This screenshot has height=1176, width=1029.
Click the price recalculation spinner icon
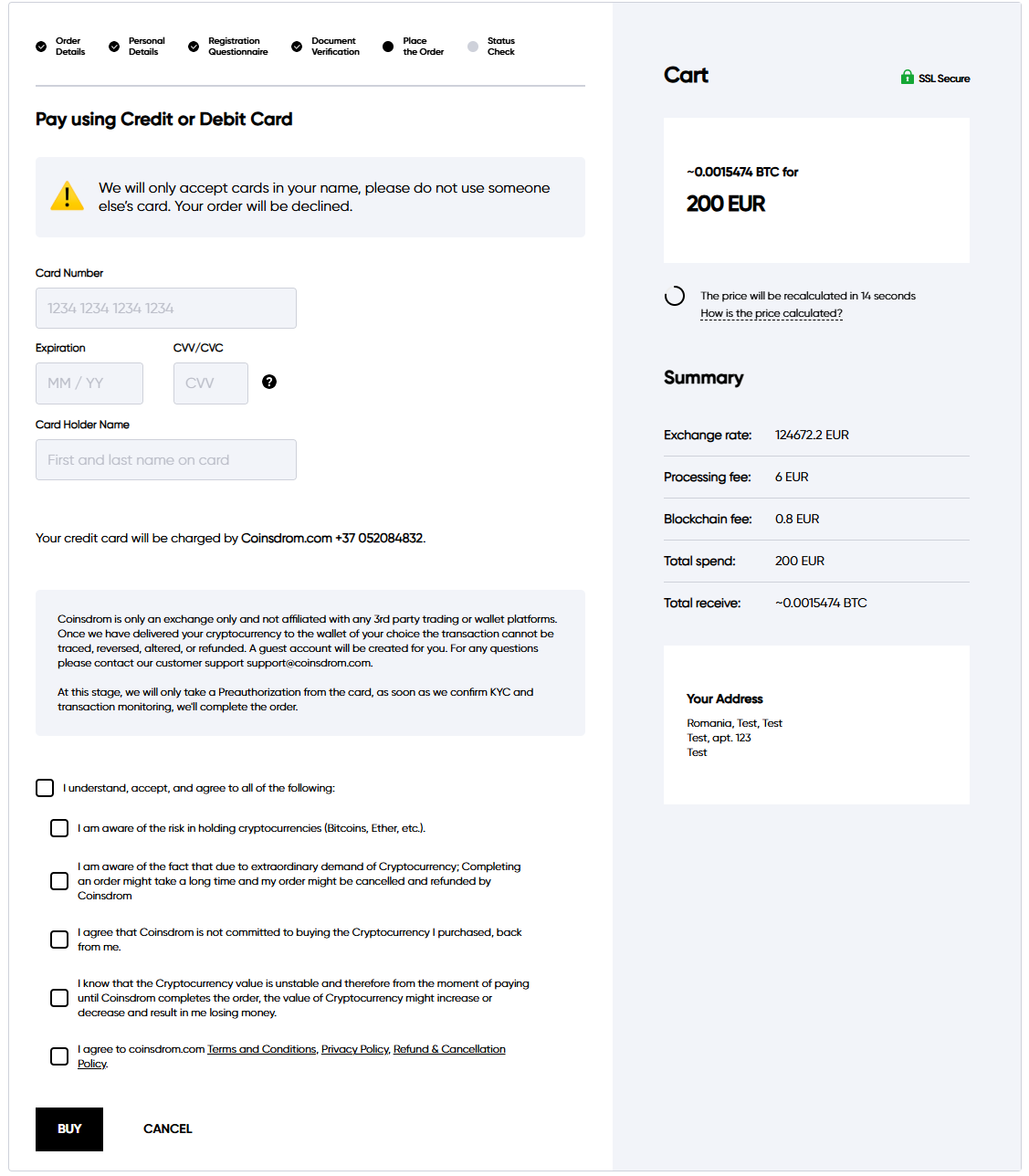click(675, 296)
